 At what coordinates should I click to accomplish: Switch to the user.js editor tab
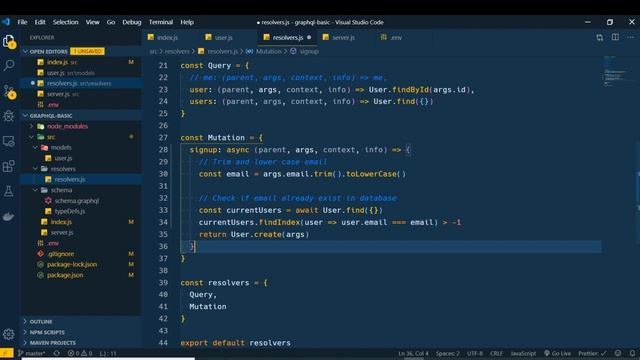tap(224, 38)
